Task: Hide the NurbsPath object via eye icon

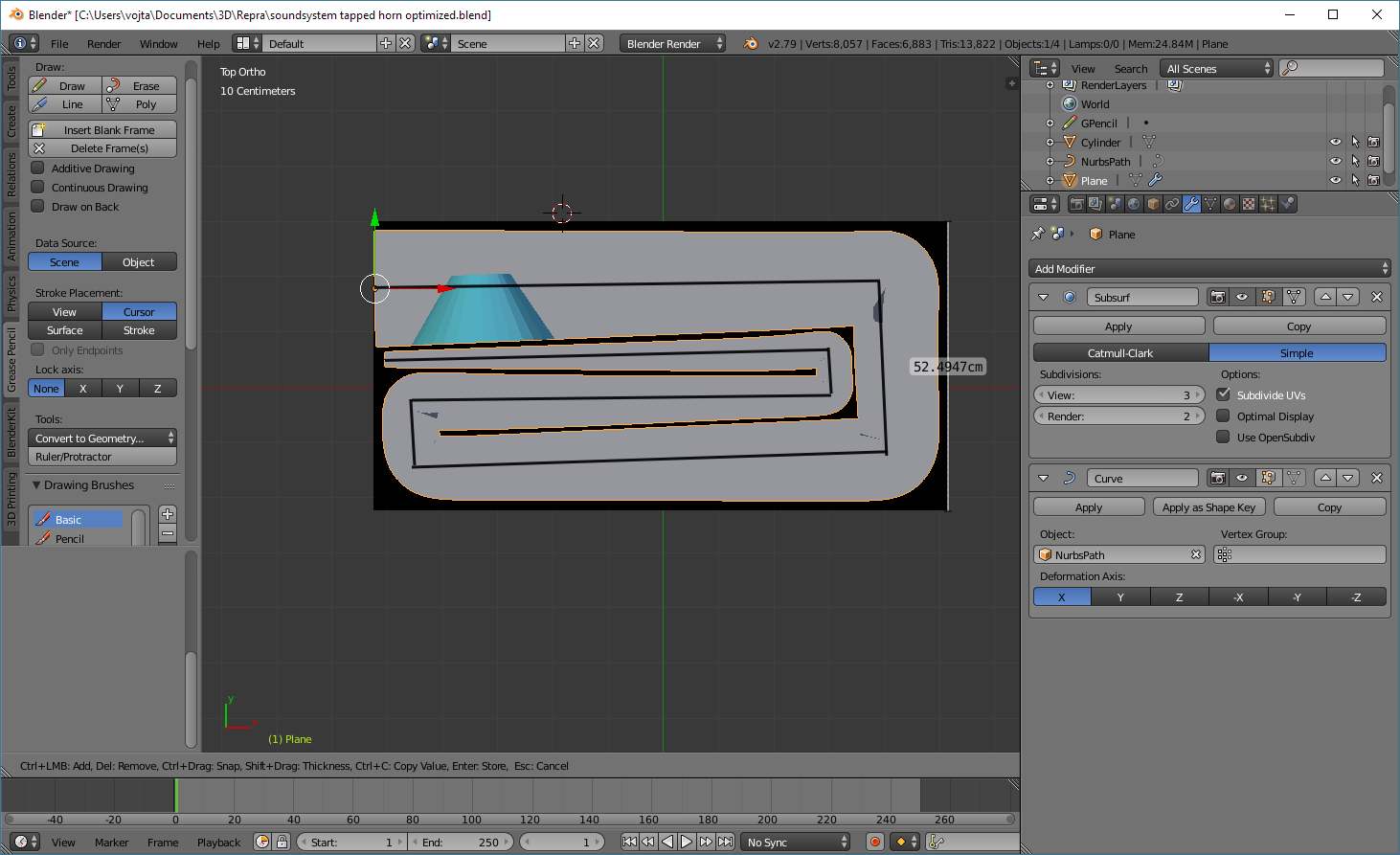Action: (1336, 161)
